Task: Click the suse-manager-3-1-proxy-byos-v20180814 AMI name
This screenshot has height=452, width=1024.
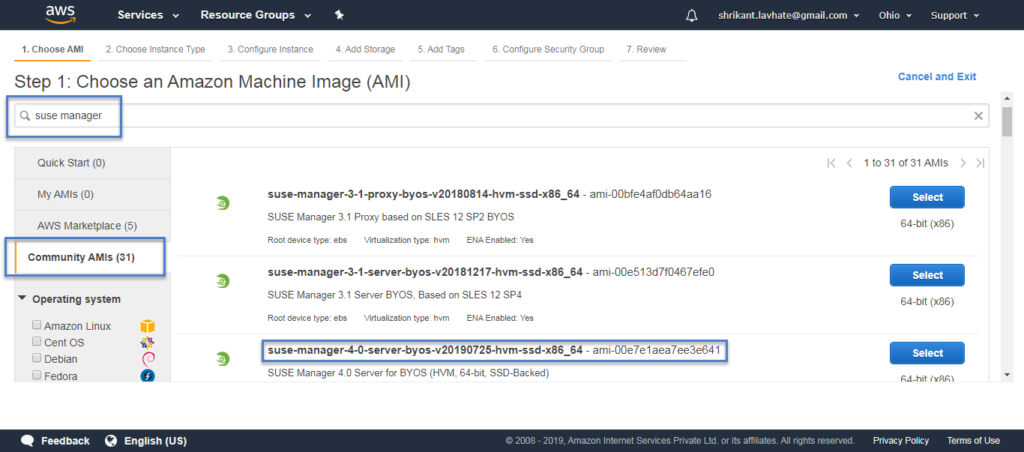Action: [x=423, y=194]
